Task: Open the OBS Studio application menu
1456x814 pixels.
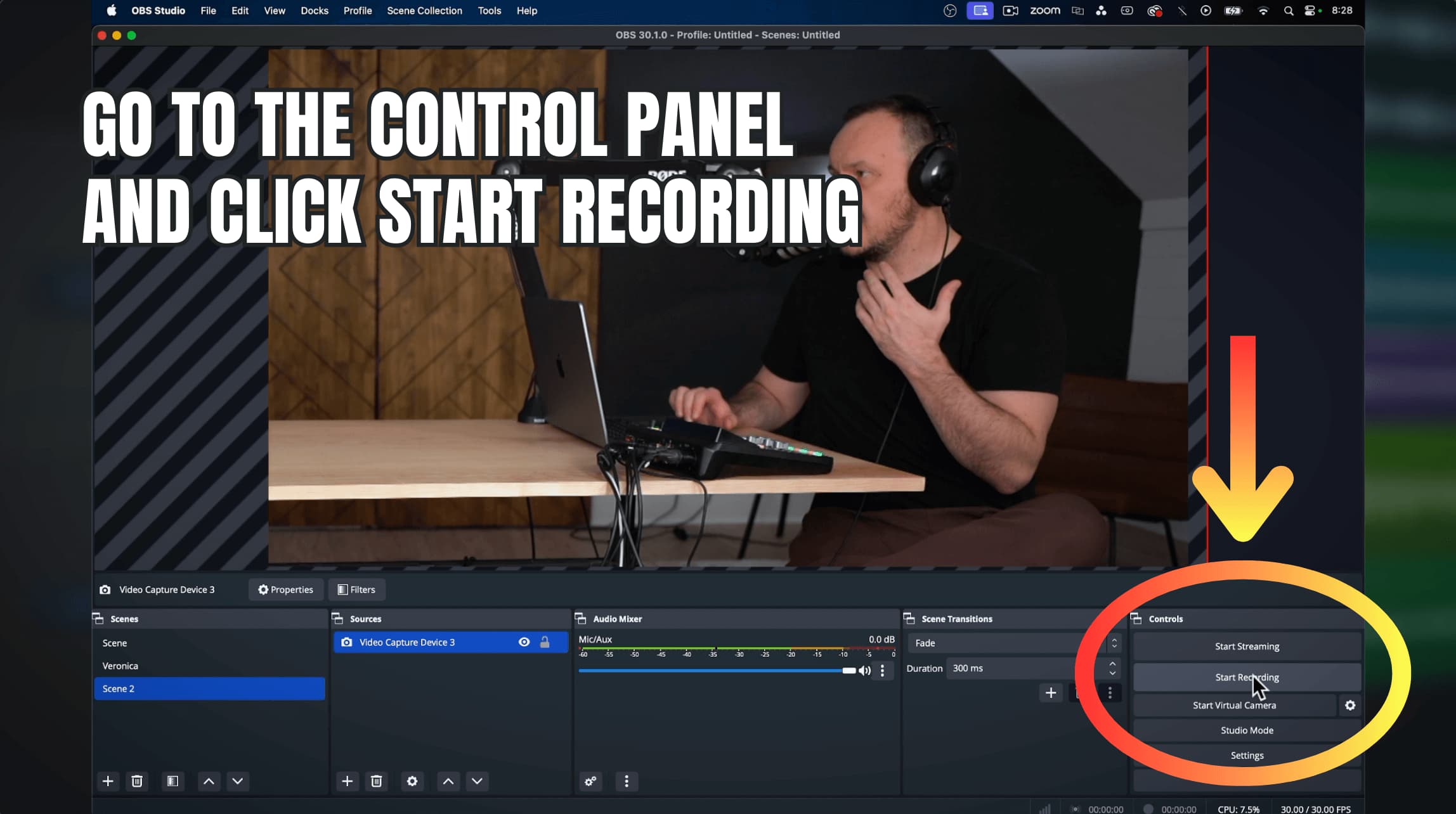Action: (158, 11)
